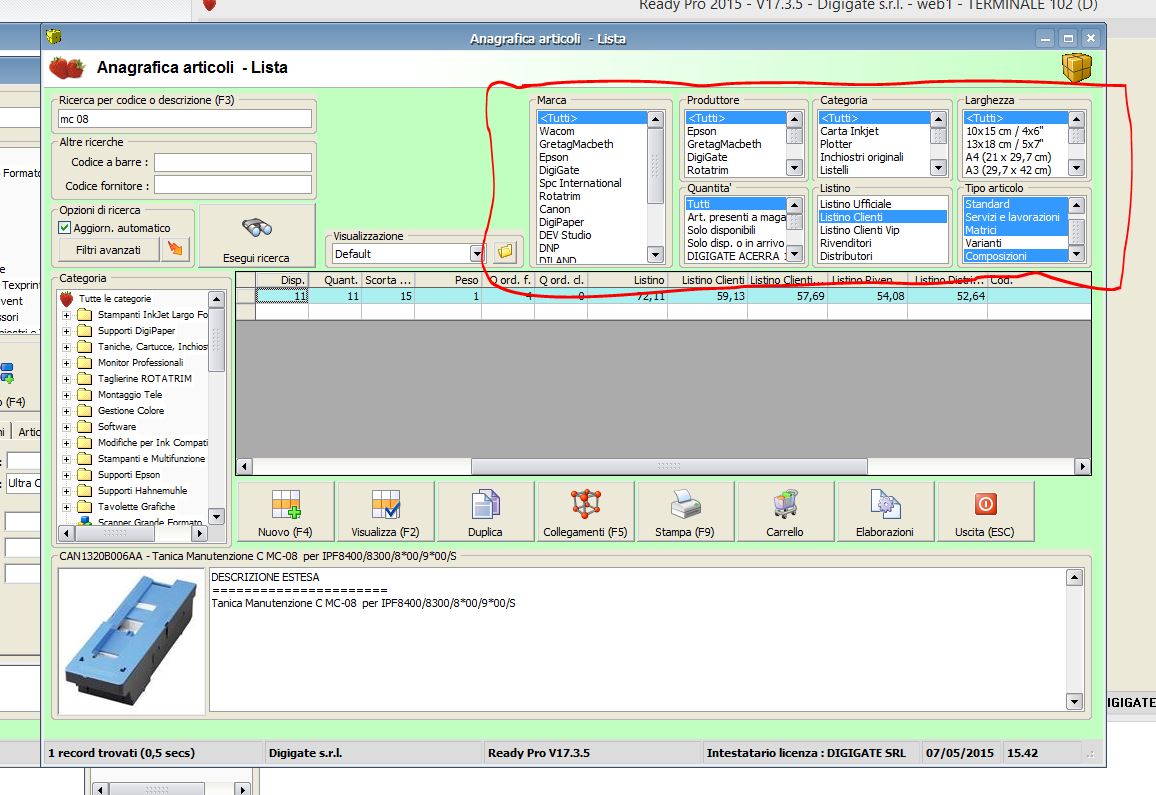Open Collegamenti (F5)
Image resolution: width=1156 pixels, height=795 pixels.
tap(585, 512)
